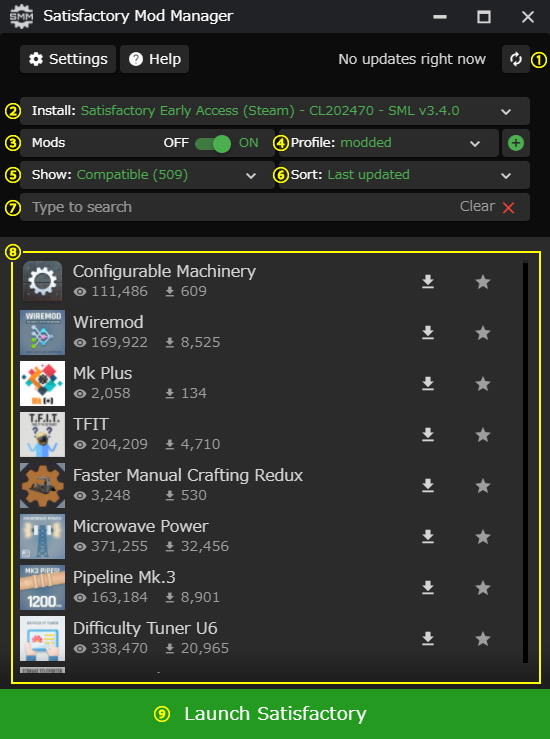The height and width of the screenshot is (739, 550).
Task: Open the Install game version dropdown
Action: (275, 111)
